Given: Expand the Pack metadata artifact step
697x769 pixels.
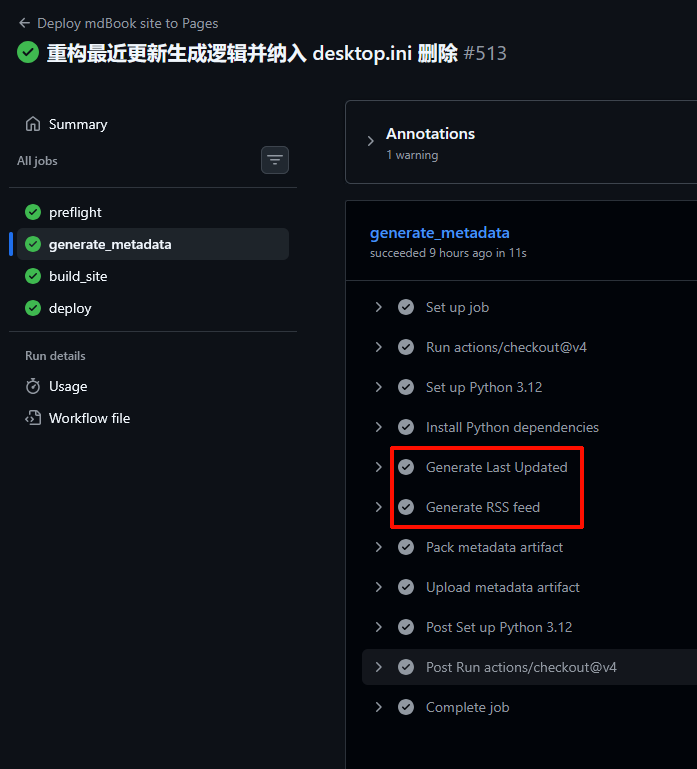Looking at the screenshot, I should tap(378, 547).
